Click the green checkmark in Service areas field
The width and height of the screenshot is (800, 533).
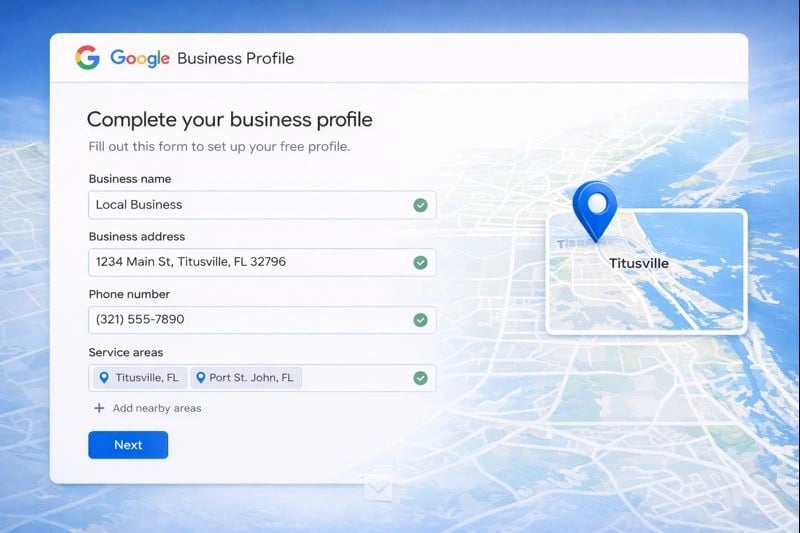pos(420,378)
